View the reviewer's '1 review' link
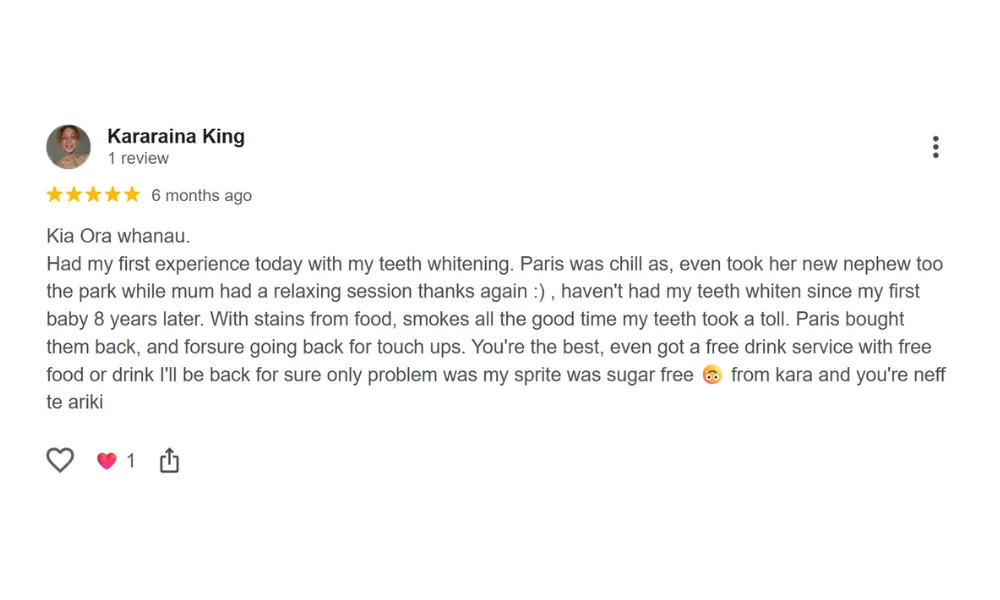Screen dimensions: 1000x600 (x=138, y=159)
